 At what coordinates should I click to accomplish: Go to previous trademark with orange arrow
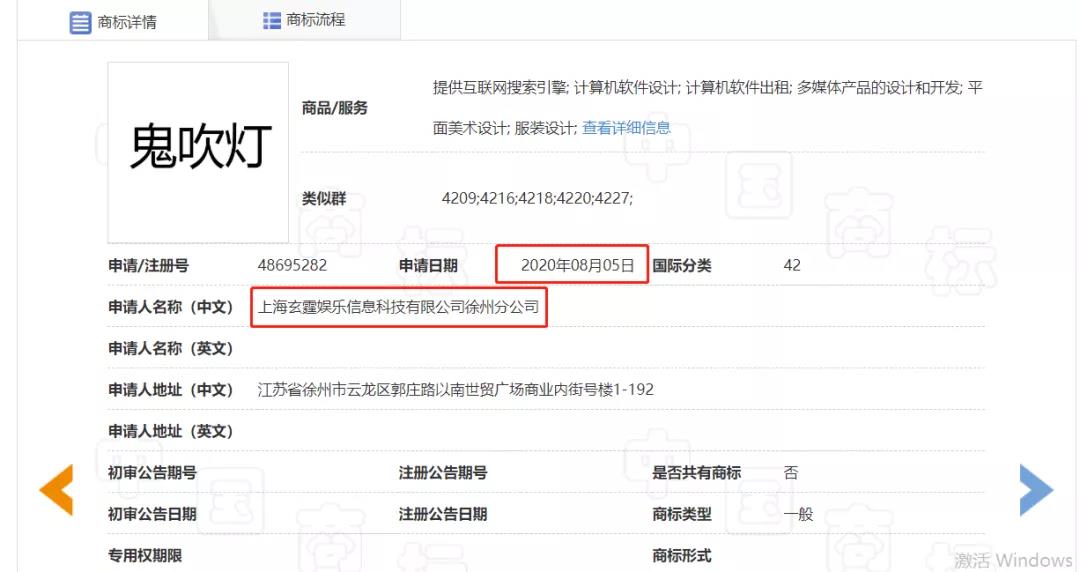[56, 490]
